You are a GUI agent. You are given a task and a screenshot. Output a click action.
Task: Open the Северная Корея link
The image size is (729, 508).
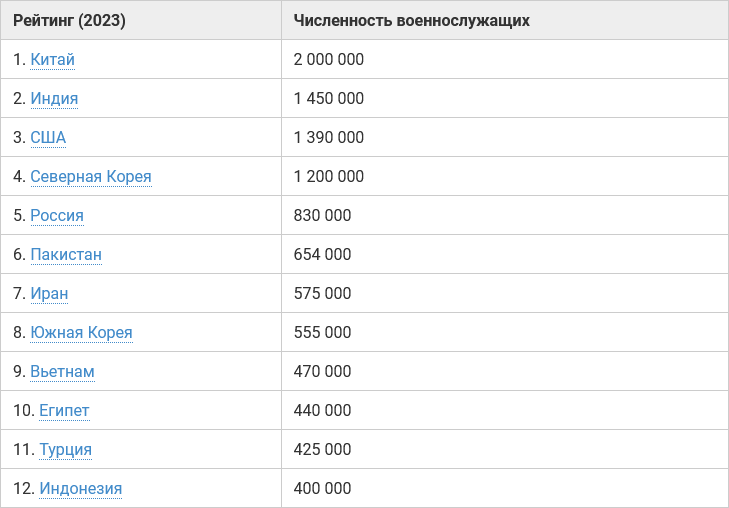[91, 177]
